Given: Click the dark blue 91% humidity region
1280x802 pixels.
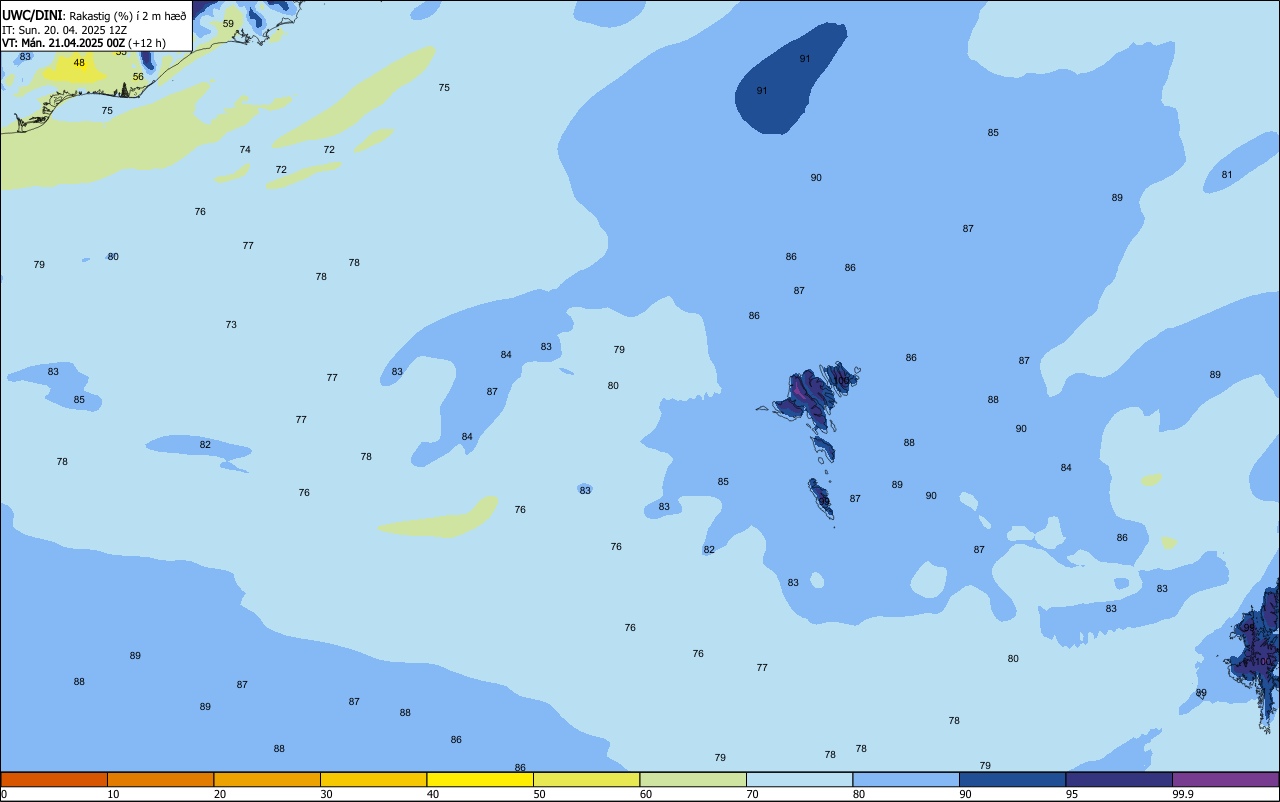Looking at the screenshot, I should pos(790,78).
